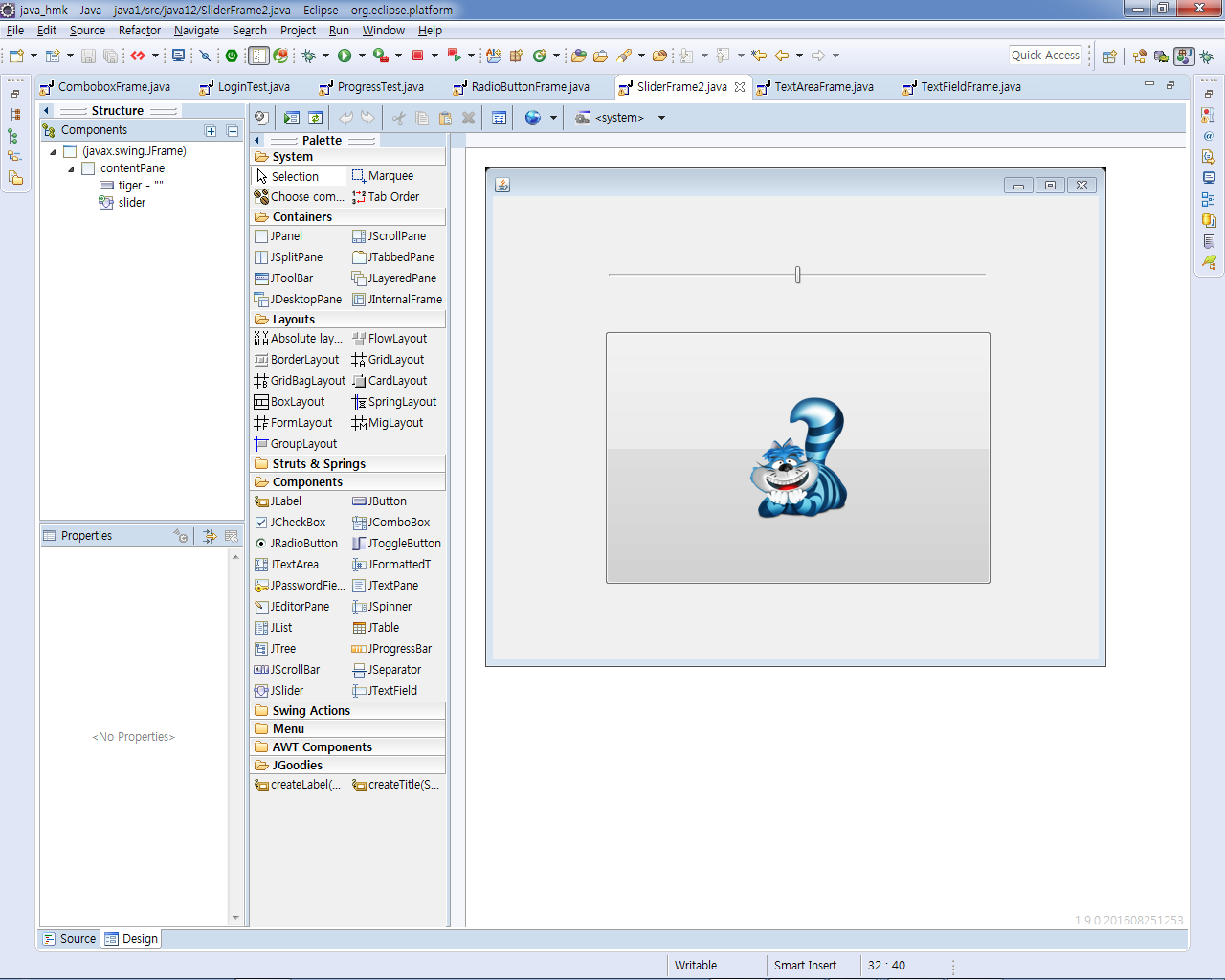The height and width of the screenshot is (980, 1225).
Task: Switch to the Source tab
Action: point(69,939)
